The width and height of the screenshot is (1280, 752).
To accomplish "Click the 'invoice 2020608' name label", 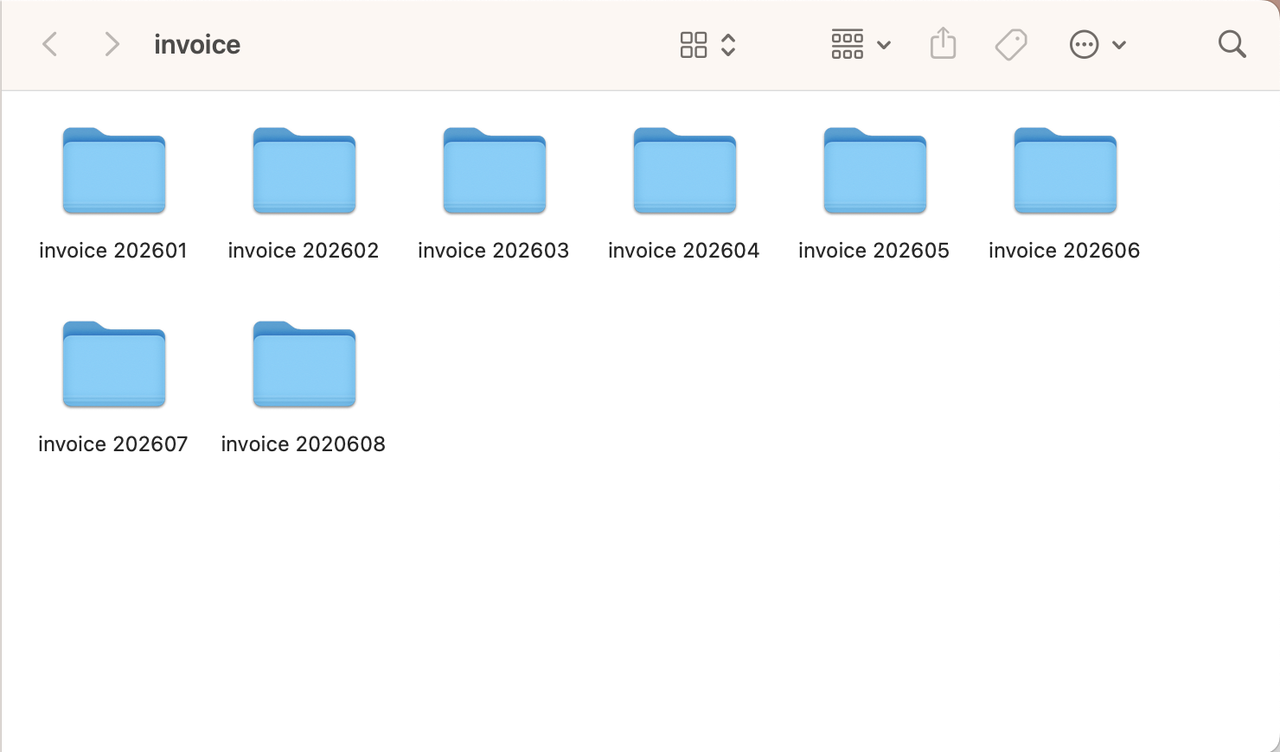I will (x=303, y=443).
